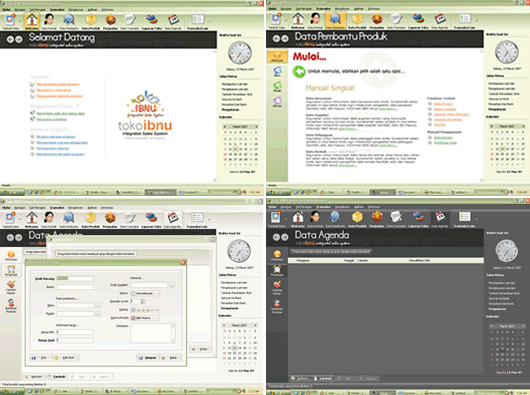Screen dimensions: 530x395
Task: Open Kode Supplier browse button in product dialog
Action: [x=172, y=285]
